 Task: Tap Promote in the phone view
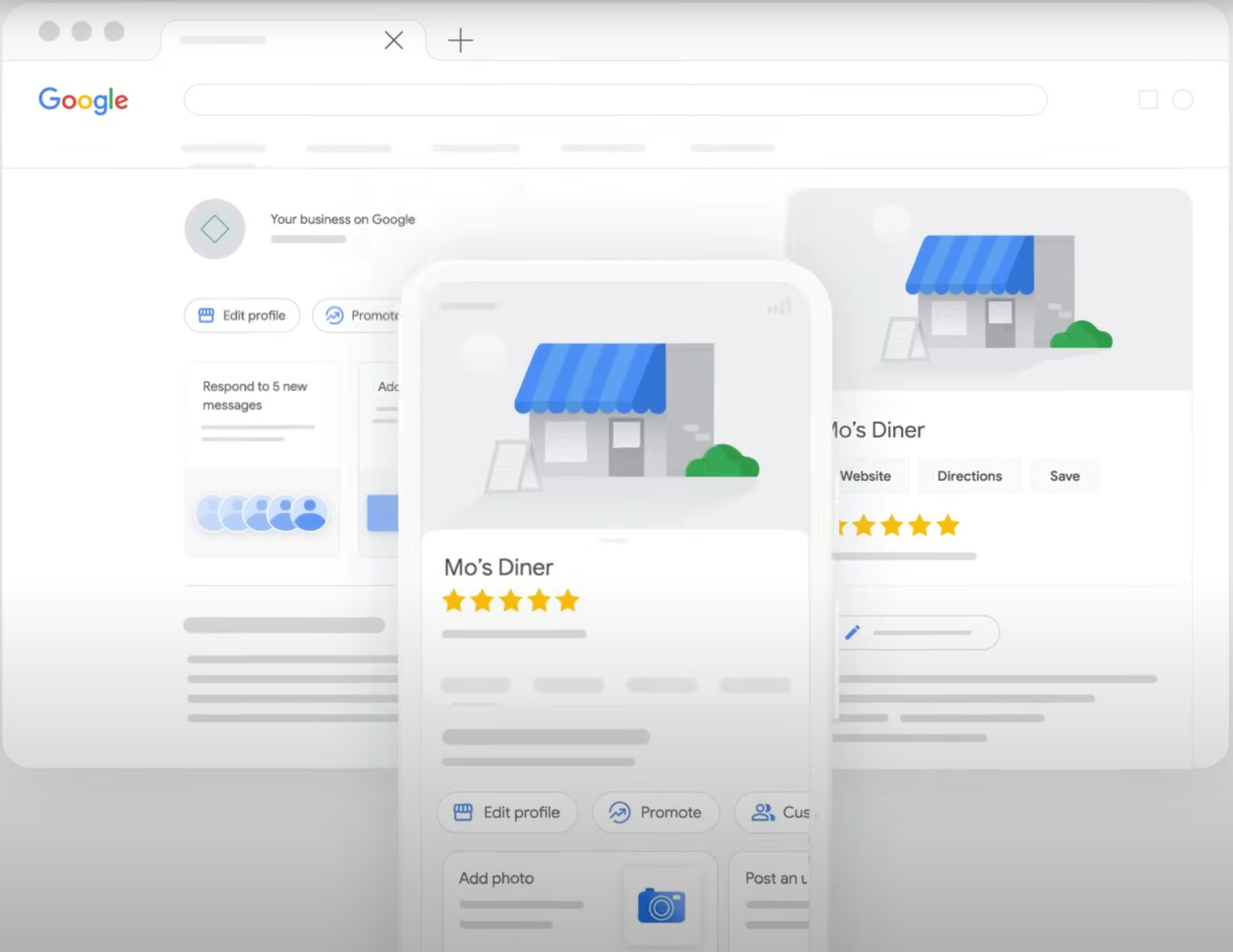[x=656, y=813]
